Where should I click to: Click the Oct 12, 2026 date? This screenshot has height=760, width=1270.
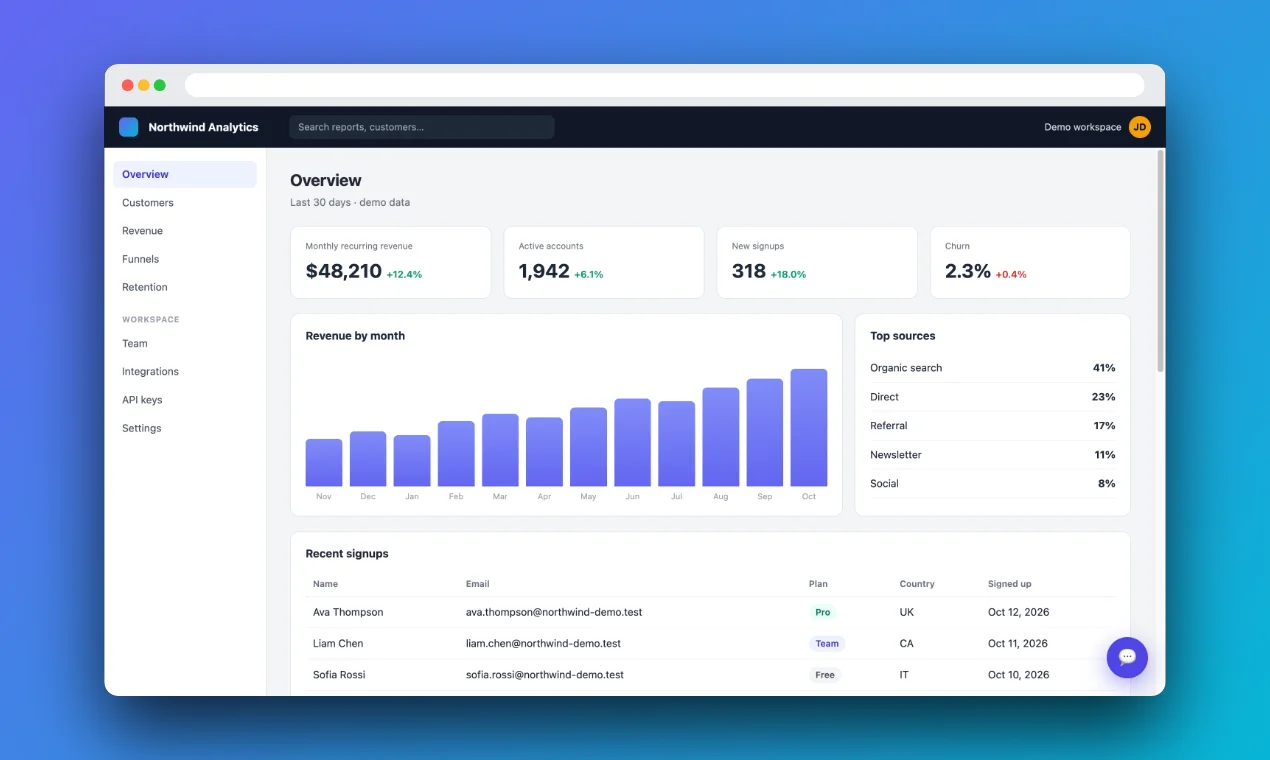(x=1018, y=612)
